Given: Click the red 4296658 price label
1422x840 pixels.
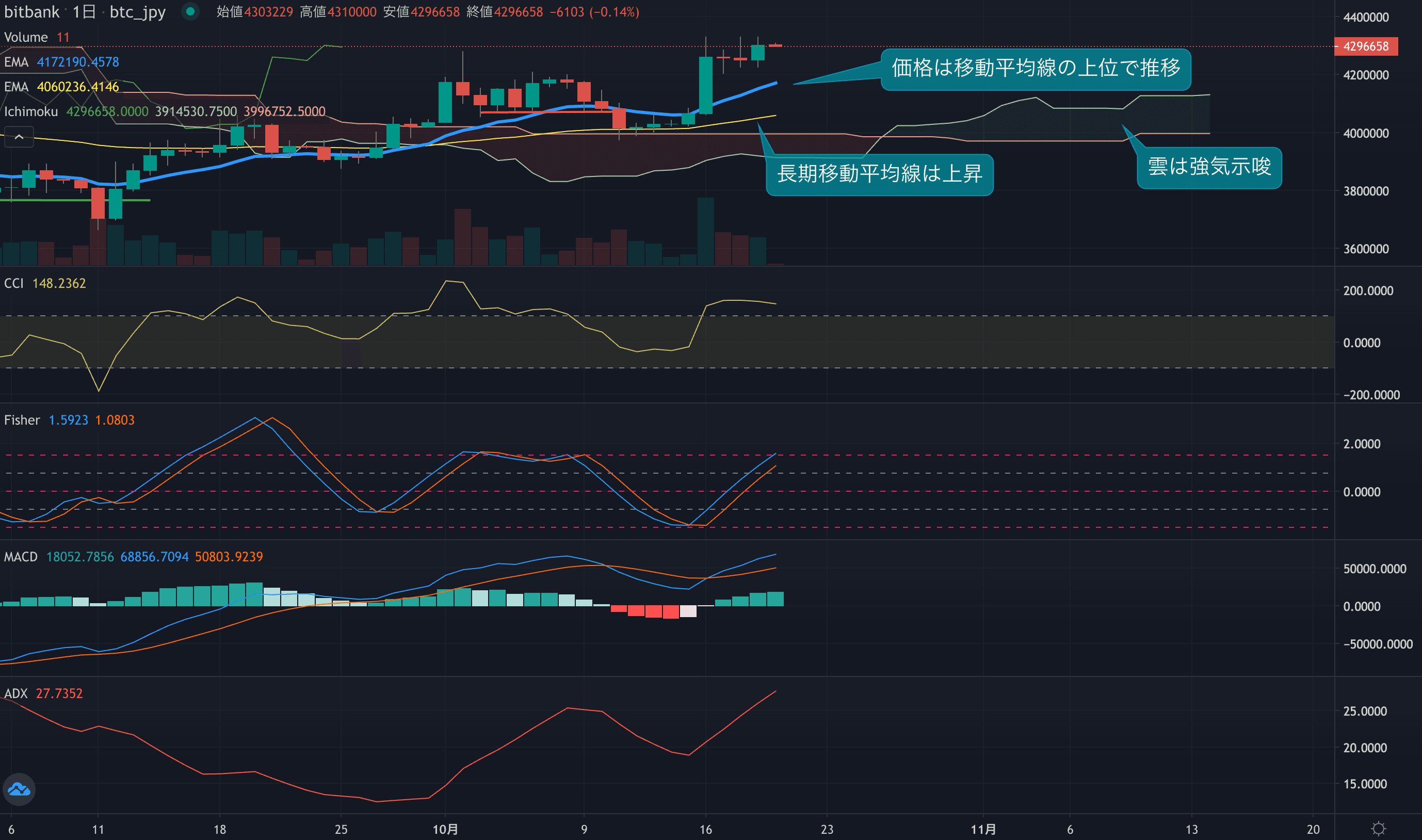Looking at the screenshot, I should point(1365,46).
